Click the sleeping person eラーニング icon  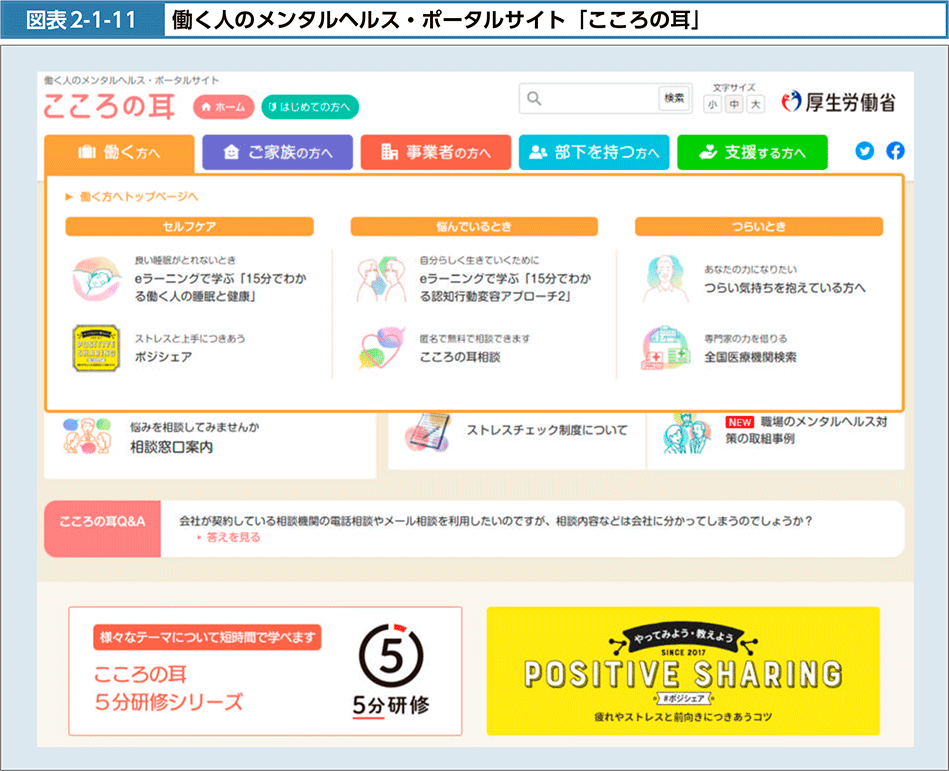(96, 280)
